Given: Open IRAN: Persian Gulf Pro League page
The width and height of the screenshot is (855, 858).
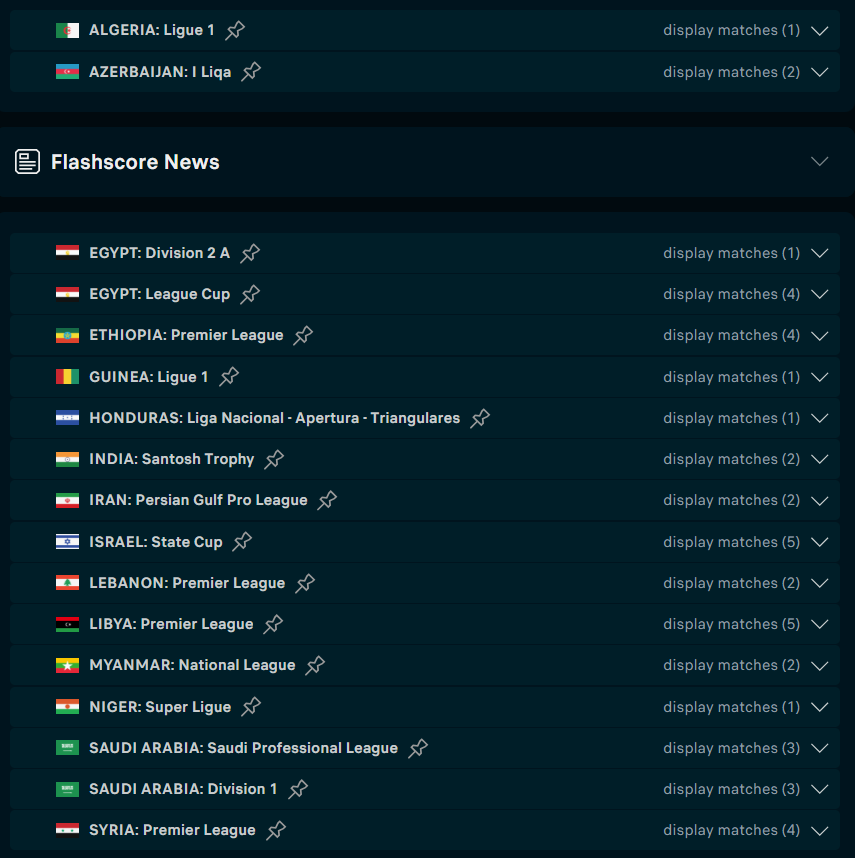Looking at the screenshot, I should (198, 500).
